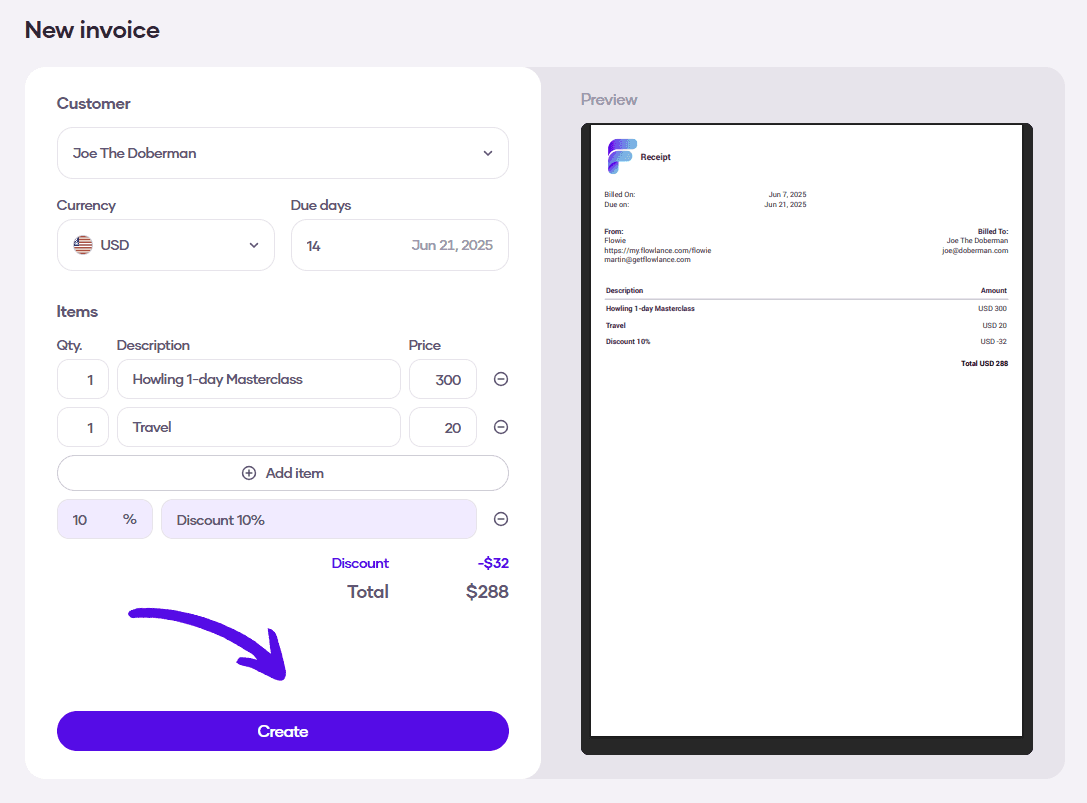Edit the price field showing 300
The width and height of the screenshot is (1087, 803).
tap(443, 379)
